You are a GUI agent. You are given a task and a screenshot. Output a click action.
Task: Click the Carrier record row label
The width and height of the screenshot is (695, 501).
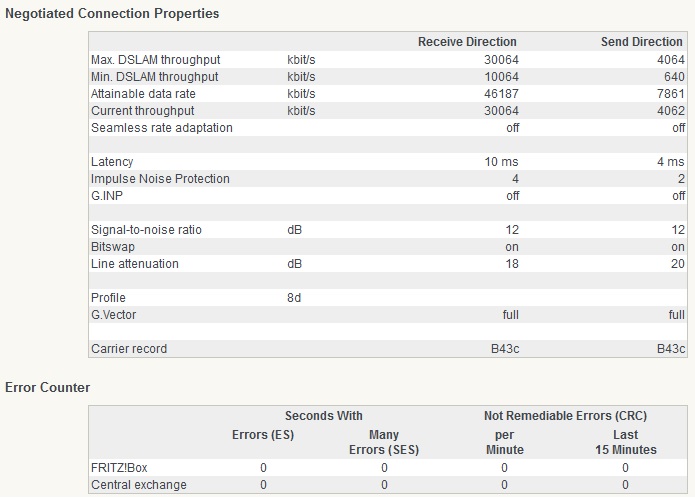(x=129, y=349)
